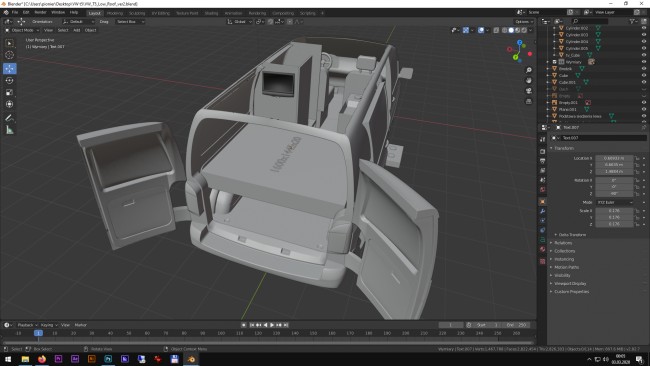650x366 pixels.
Task: Expand the Relations panel
Action: (x=563, y=243)
